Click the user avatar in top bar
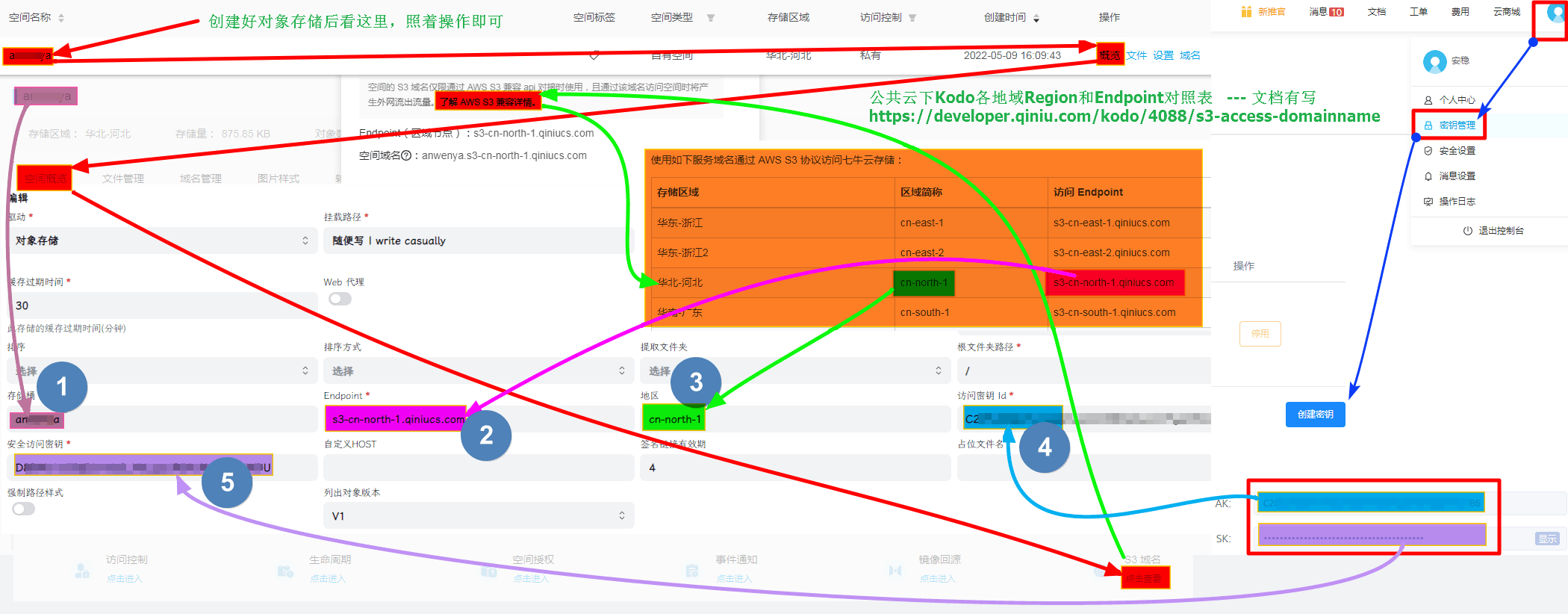The height and width of the screenshot is (614, 1568). click(x=1555, y=13)
